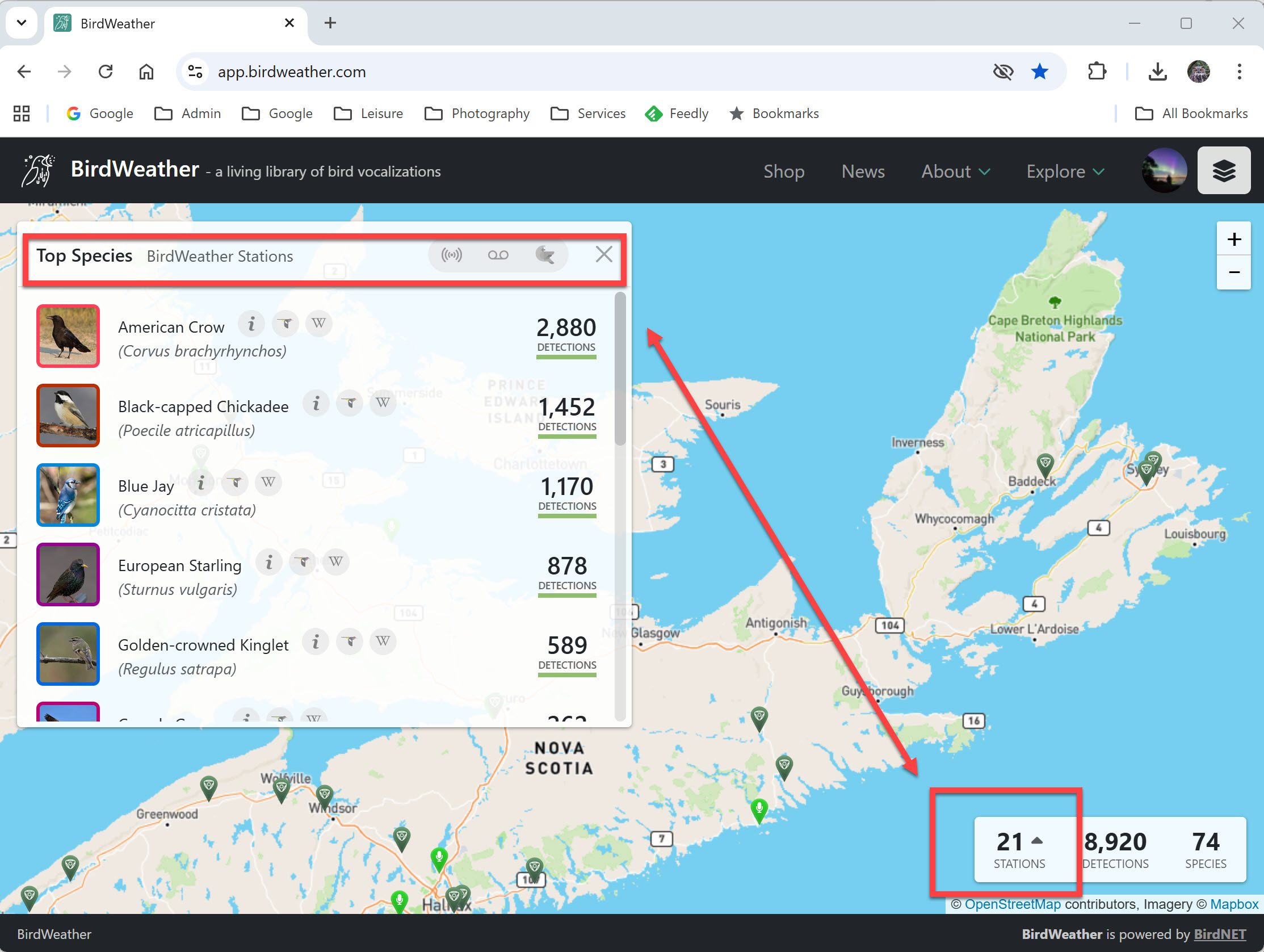Zoom in the map with plus button
The image size is (1264, 952).
[x=1233, y=239]
